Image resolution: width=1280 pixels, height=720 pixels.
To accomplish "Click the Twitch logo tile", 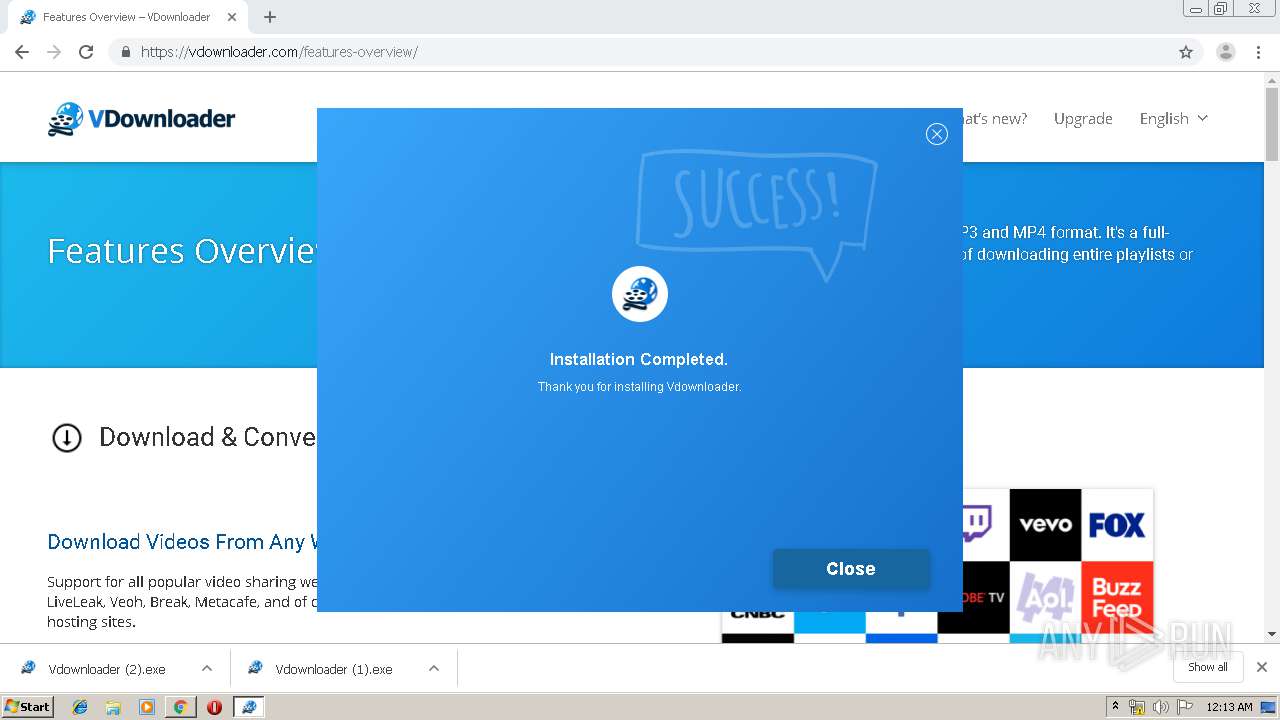I will (986, 524).
